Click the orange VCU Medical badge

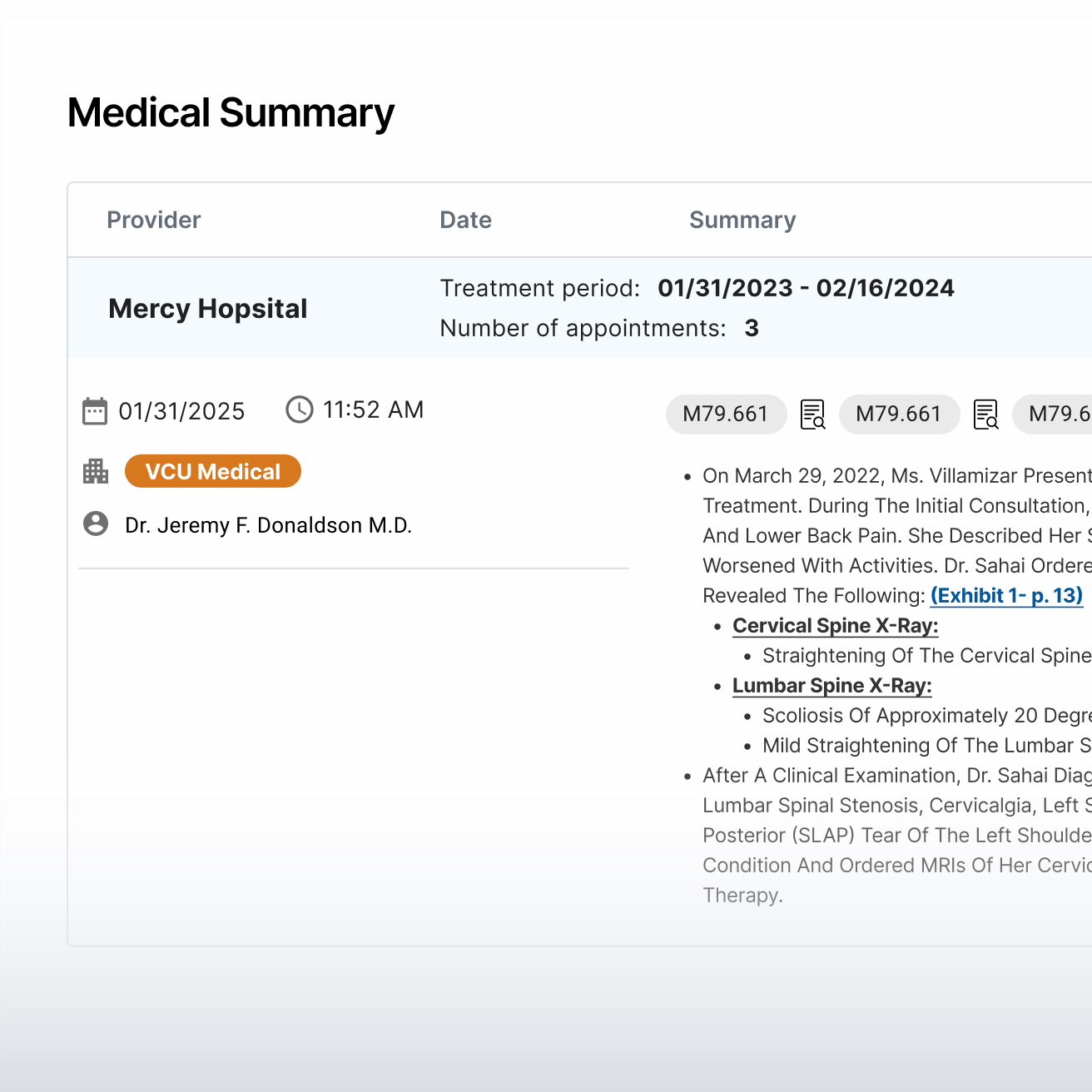click(213, 472)
